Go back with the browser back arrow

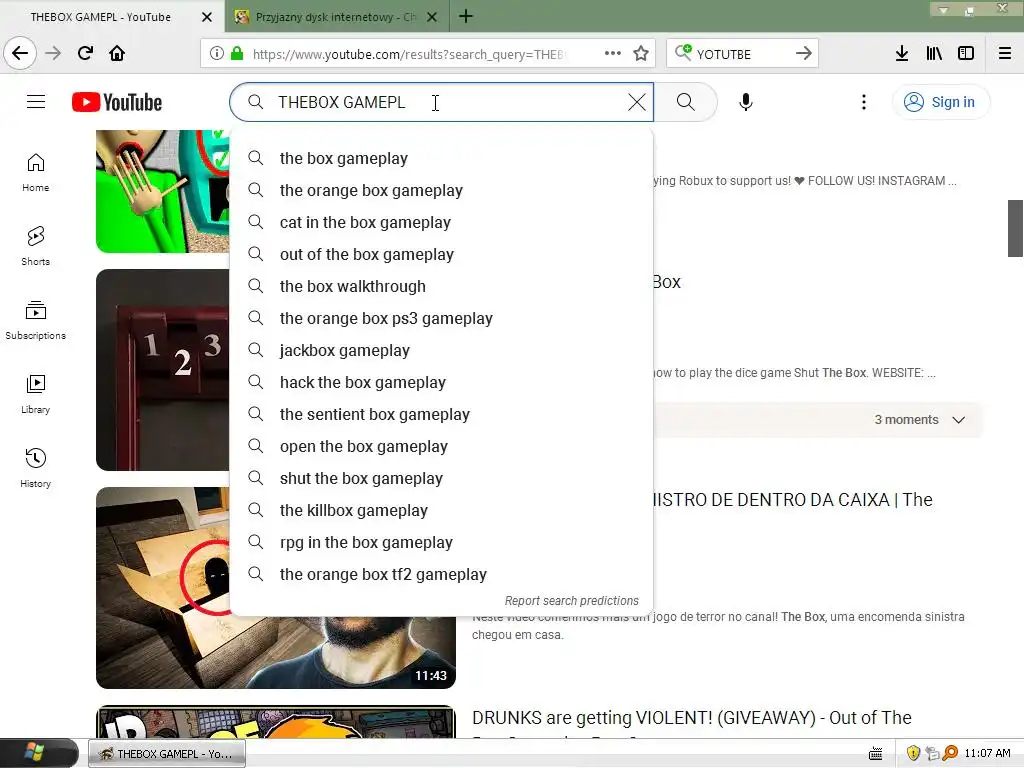click(x=20, y=53)
